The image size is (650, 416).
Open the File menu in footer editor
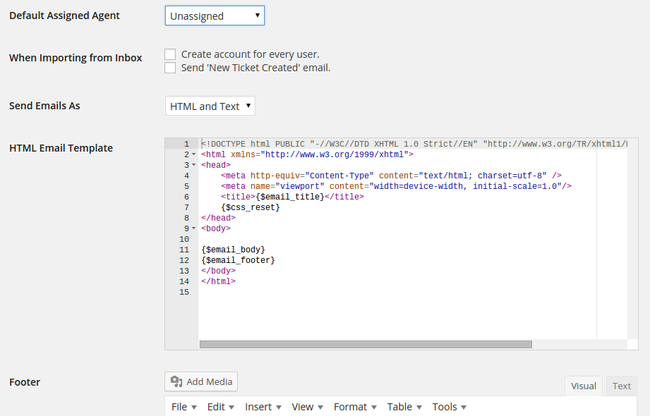tap(184, 407)
